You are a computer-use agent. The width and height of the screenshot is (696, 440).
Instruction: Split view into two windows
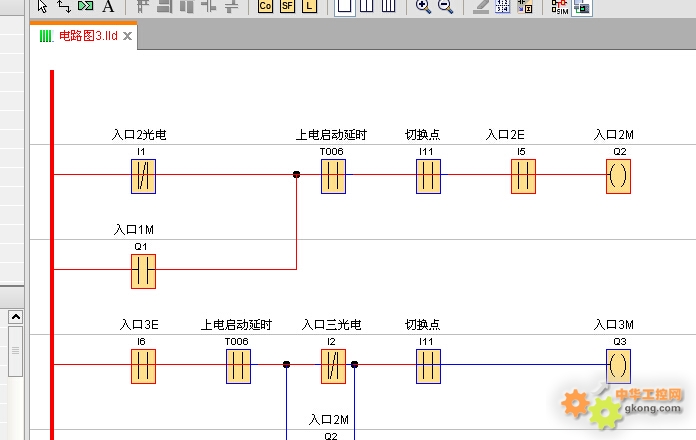(x=366, y=6)
